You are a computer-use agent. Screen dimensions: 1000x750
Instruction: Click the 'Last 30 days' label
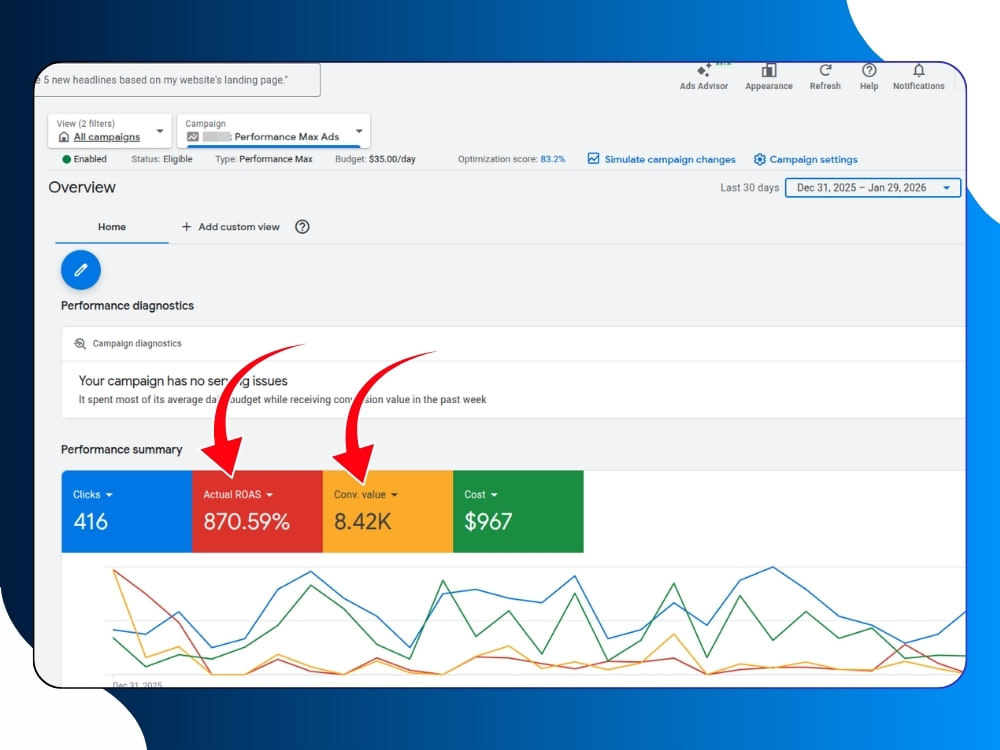click(x=749, y=188)
